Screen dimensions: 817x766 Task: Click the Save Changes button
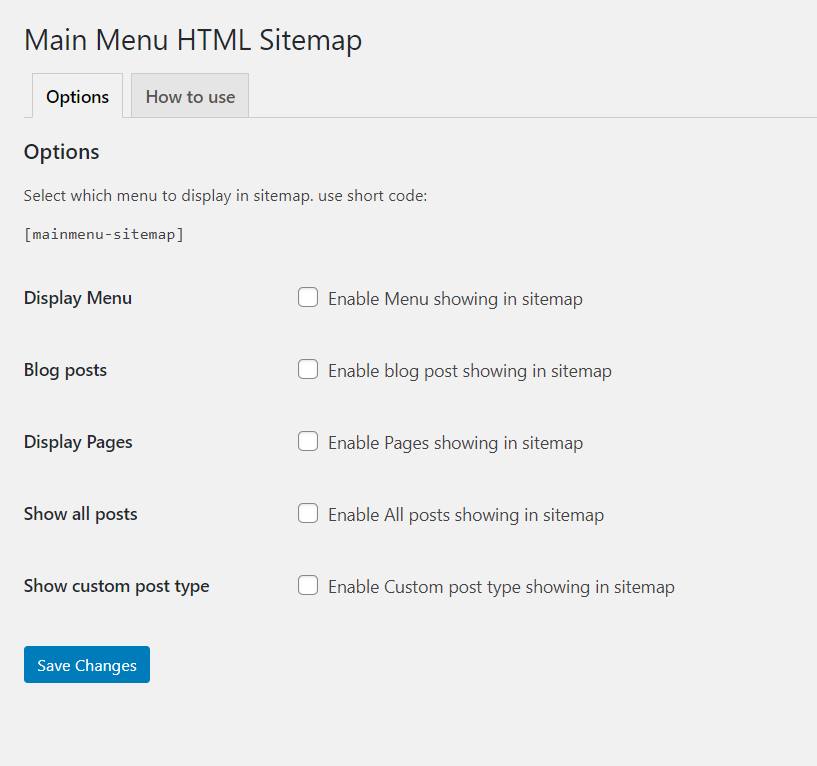pyautogui.click(x=87, y=665)
